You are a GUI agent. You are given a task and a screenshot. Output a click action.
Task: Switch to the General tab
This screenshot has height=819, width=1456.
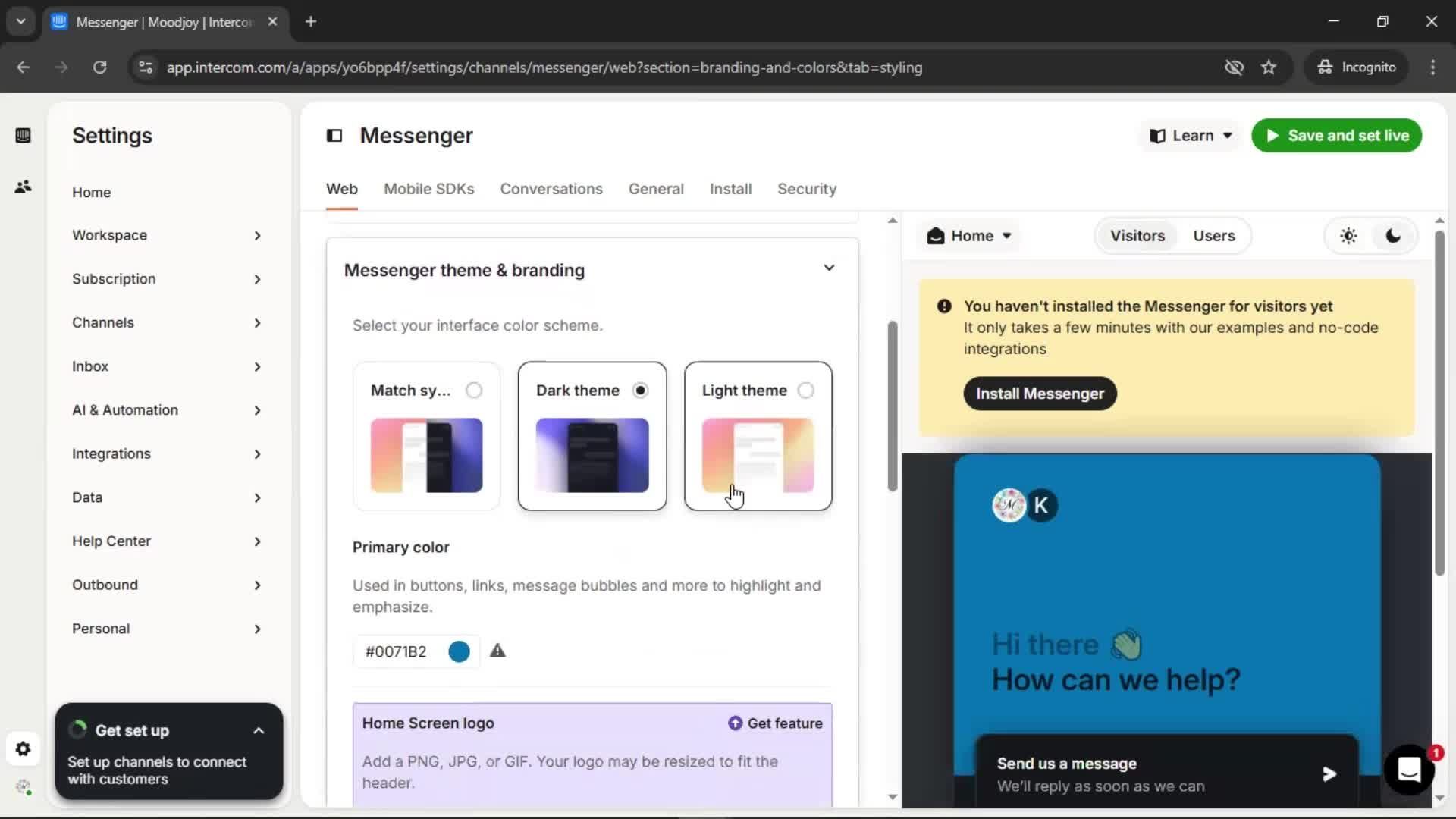[656, 189]
